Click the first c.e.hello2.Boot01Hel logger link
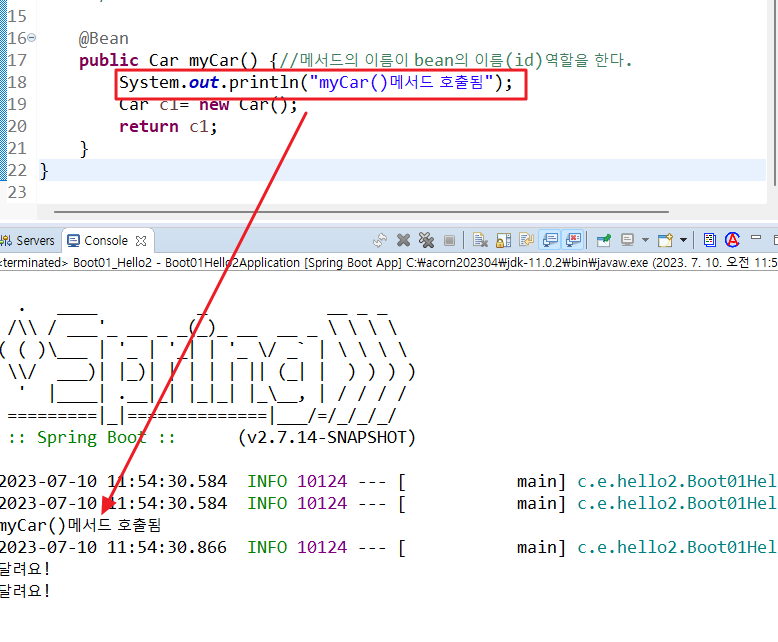 [x=677, y=481]
